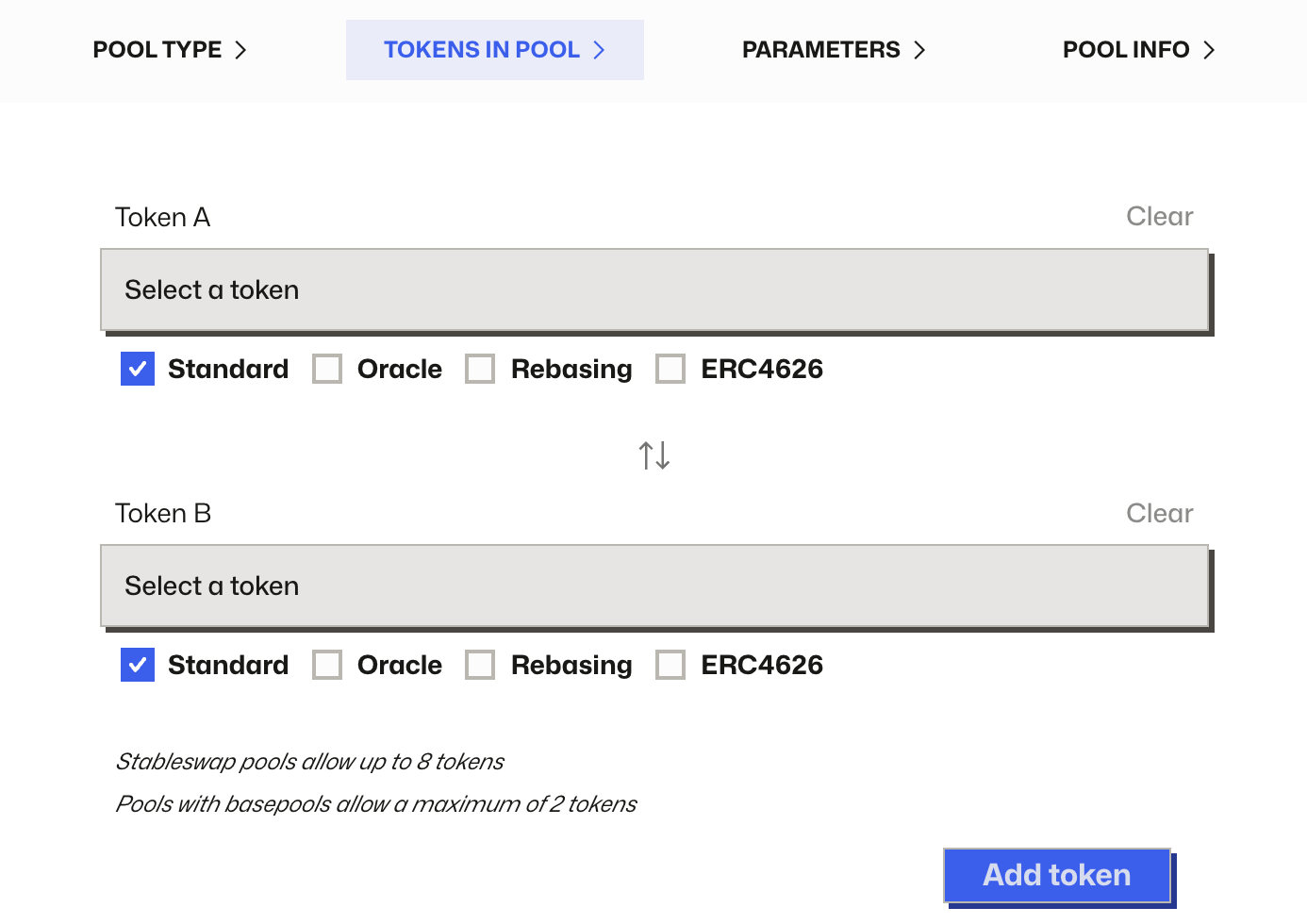Click the Token A label
Image resolution: width=1307 pixels, height=924 pixels.
[x=162, y=217]
